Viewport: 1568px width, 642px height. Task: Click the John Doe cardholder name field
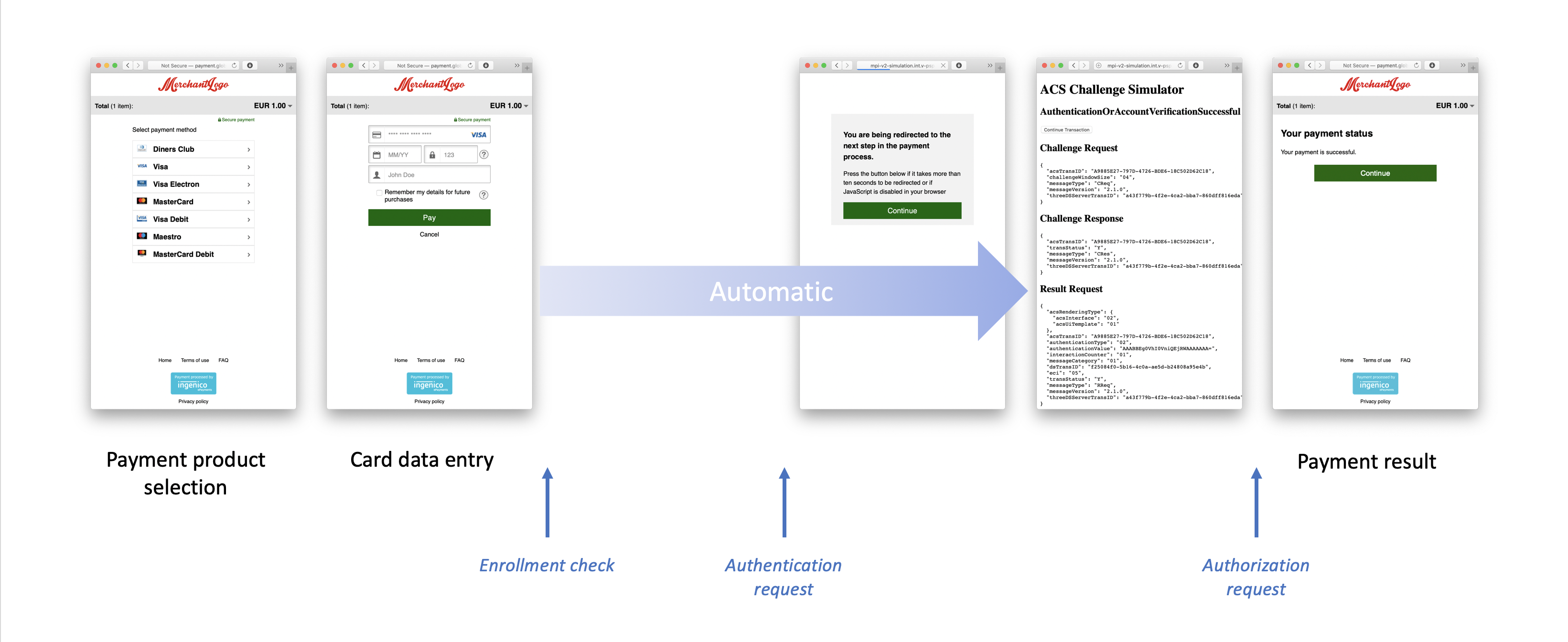429,175
